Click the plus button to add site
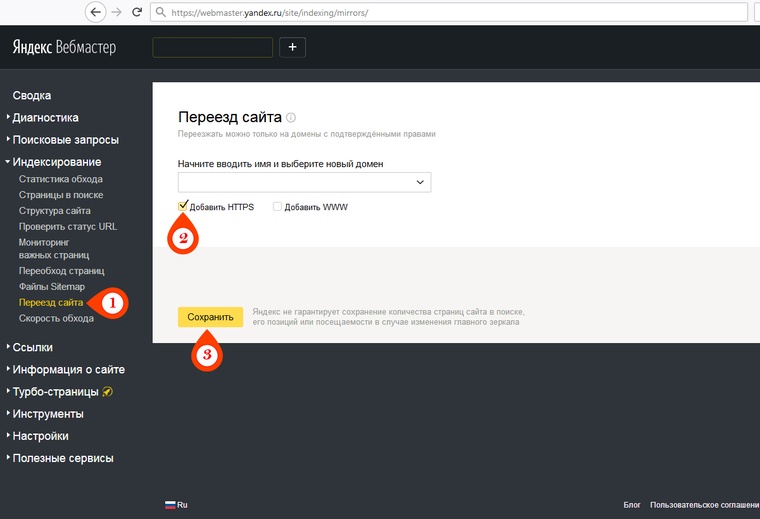The width and height of the screenshot is (760, 519). 293,47
